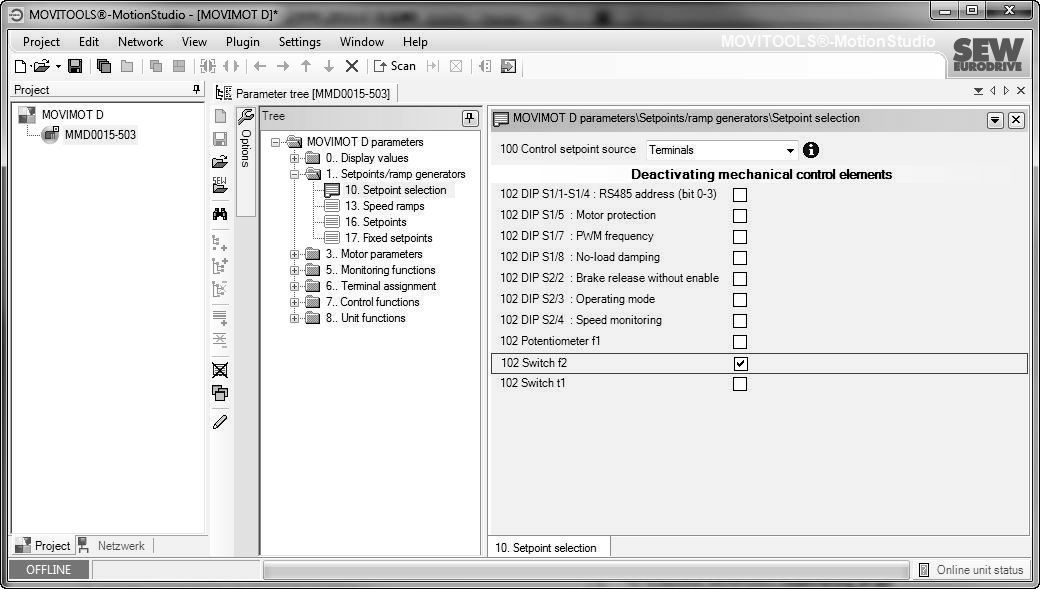Check Potentiometer f1 checkbox

pyautogui.click(x=740, y=342)
